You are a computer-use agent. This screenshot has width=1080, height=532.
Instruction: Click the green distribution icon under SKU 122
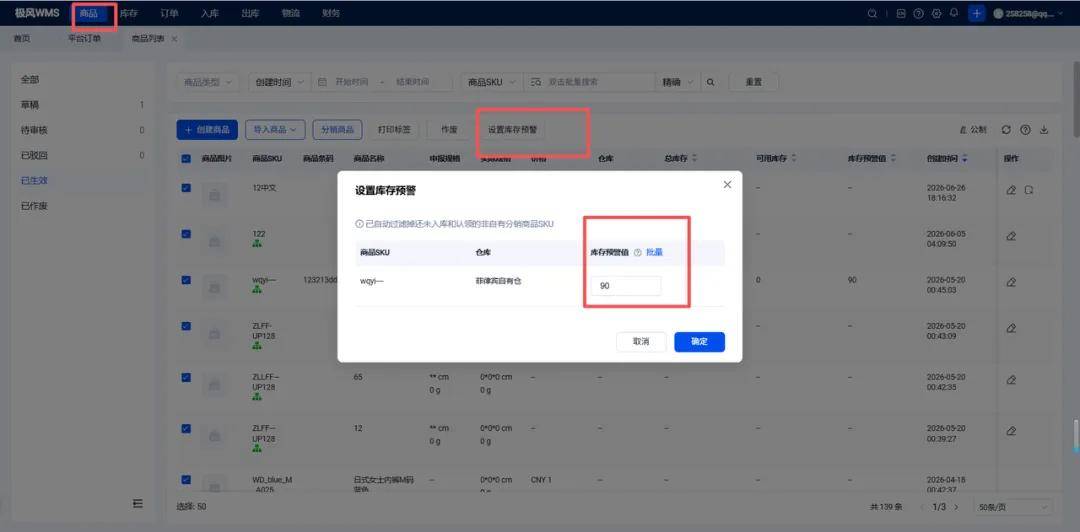257,243
